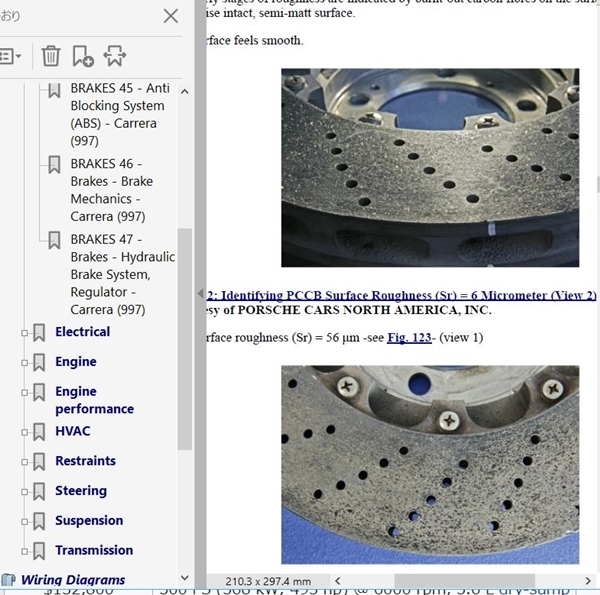This screenshot has width=600, height=595.
Task: Collapse the navigation pane with the arrow handle
Action: tap(200, 293)
